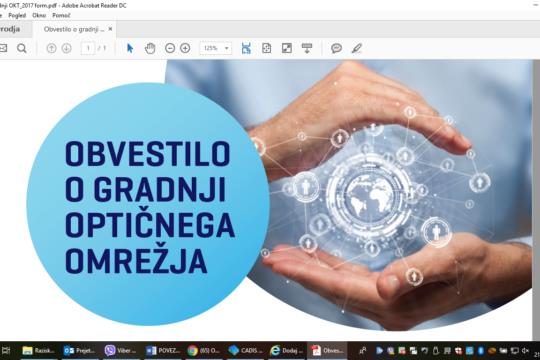Open the Okno menu
Viewport: 540px width, 360px height.
pos(39,16)
